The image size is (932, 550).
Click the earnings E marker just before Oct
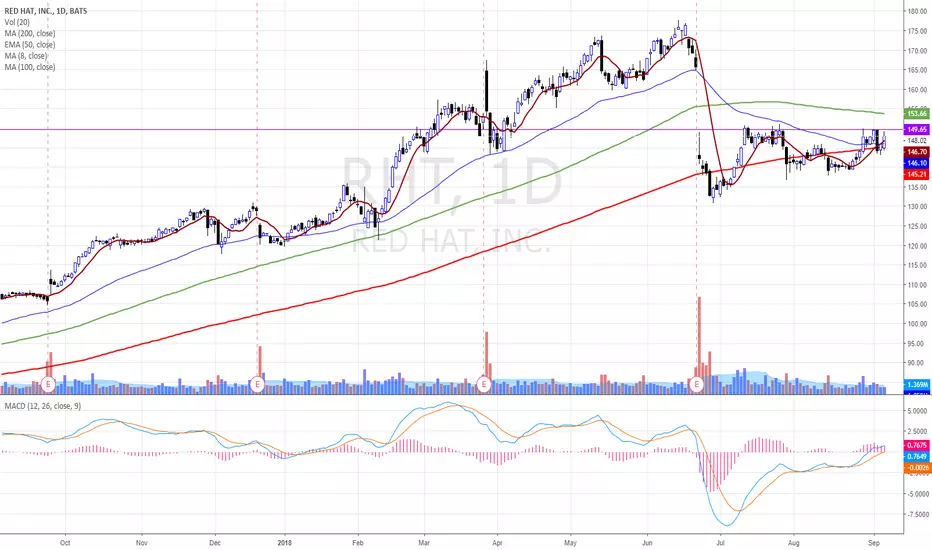(x=48, y=384)
